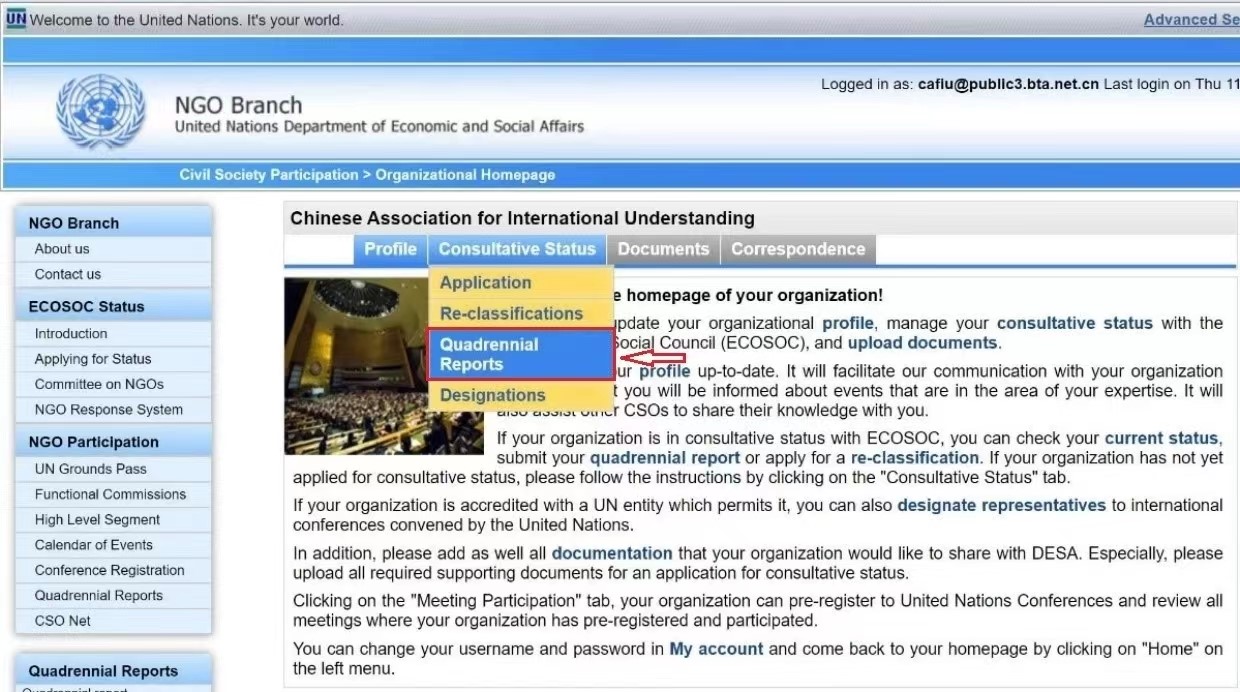Choose Designations from the dropdown menu
This screenshot has width=1240, height=692.
[520, 395]
